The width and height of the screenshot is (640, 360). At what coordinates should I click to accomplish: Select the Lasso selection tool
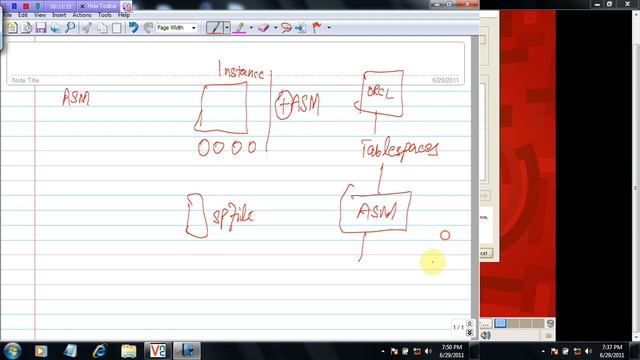286,28
